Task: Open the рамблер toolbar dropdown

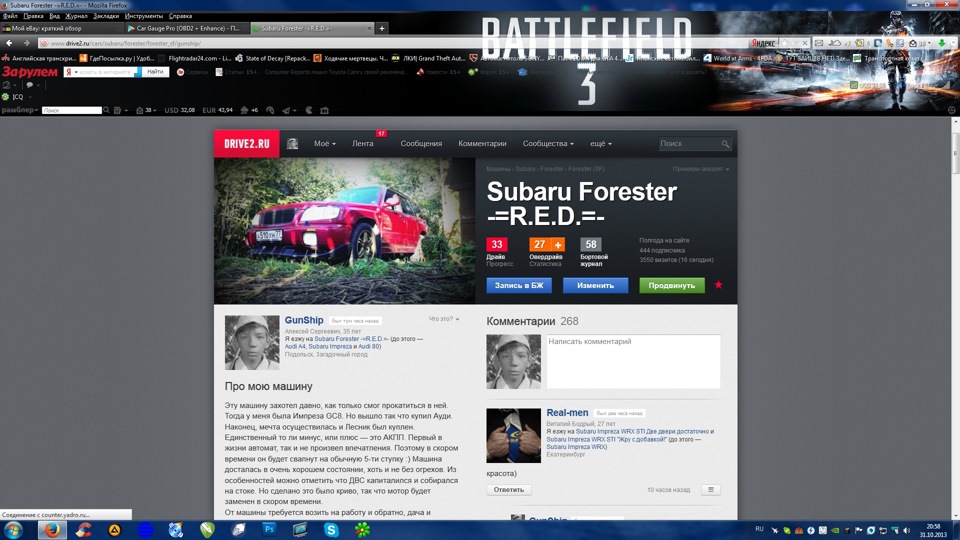Action: 20,110
